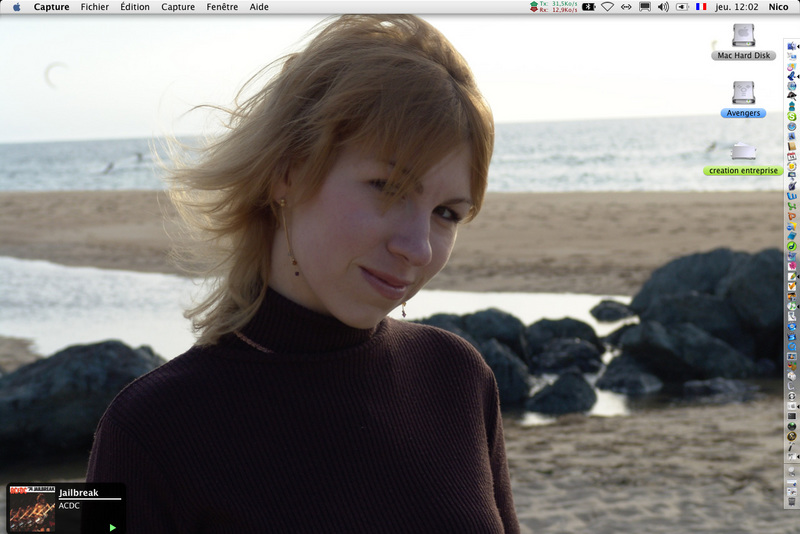Launch Microsoft Word from the Dock
Screen dimensions: 800x534
point(792,196)
